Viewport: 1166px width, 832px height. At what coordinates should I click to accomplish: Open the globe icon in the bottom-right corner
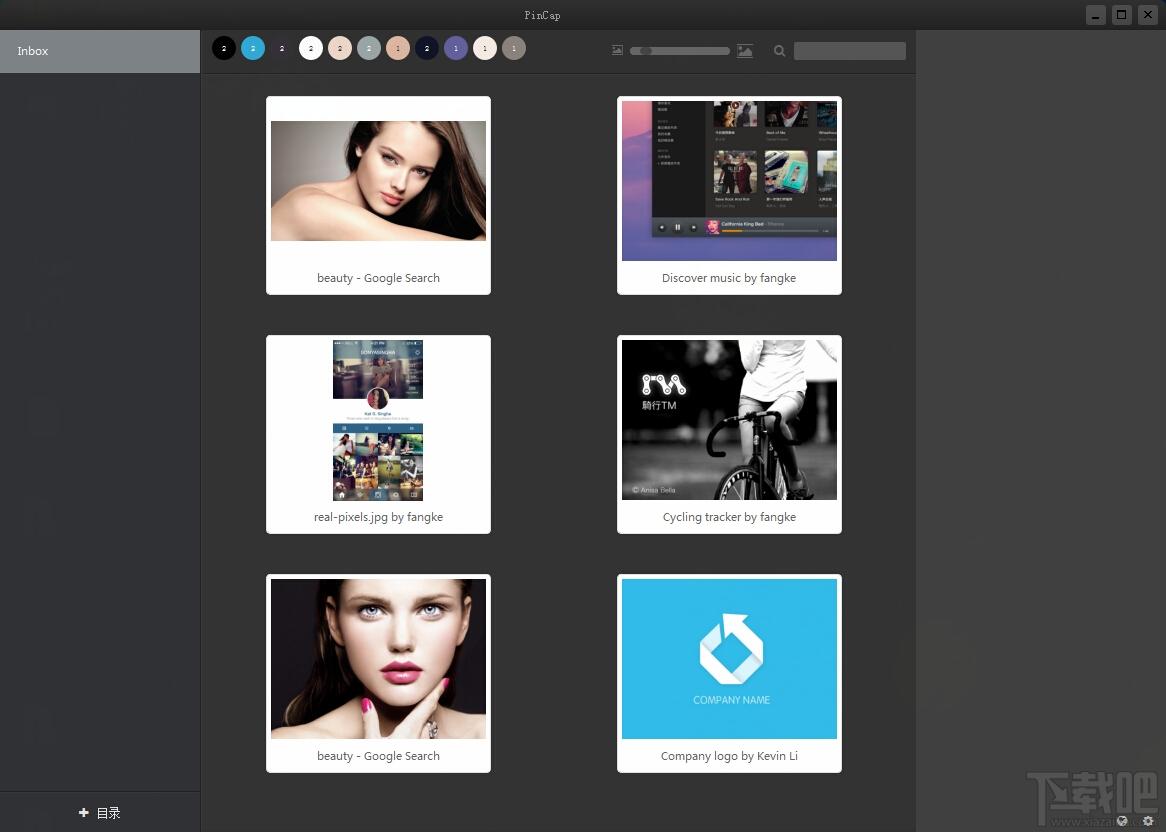click(1122, 821)
